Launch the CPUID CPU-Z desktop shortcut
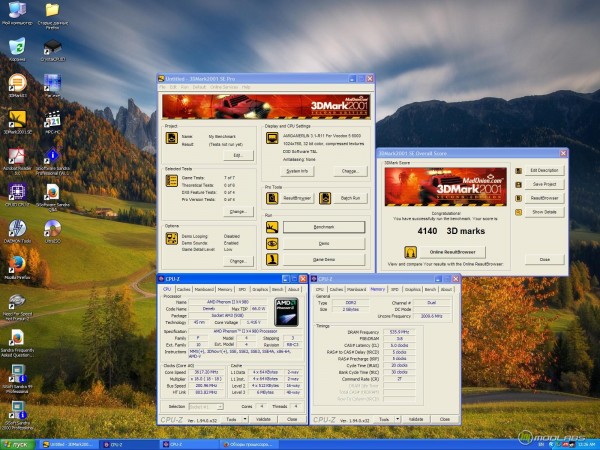The image size is (600, 450). click(17, 192)
